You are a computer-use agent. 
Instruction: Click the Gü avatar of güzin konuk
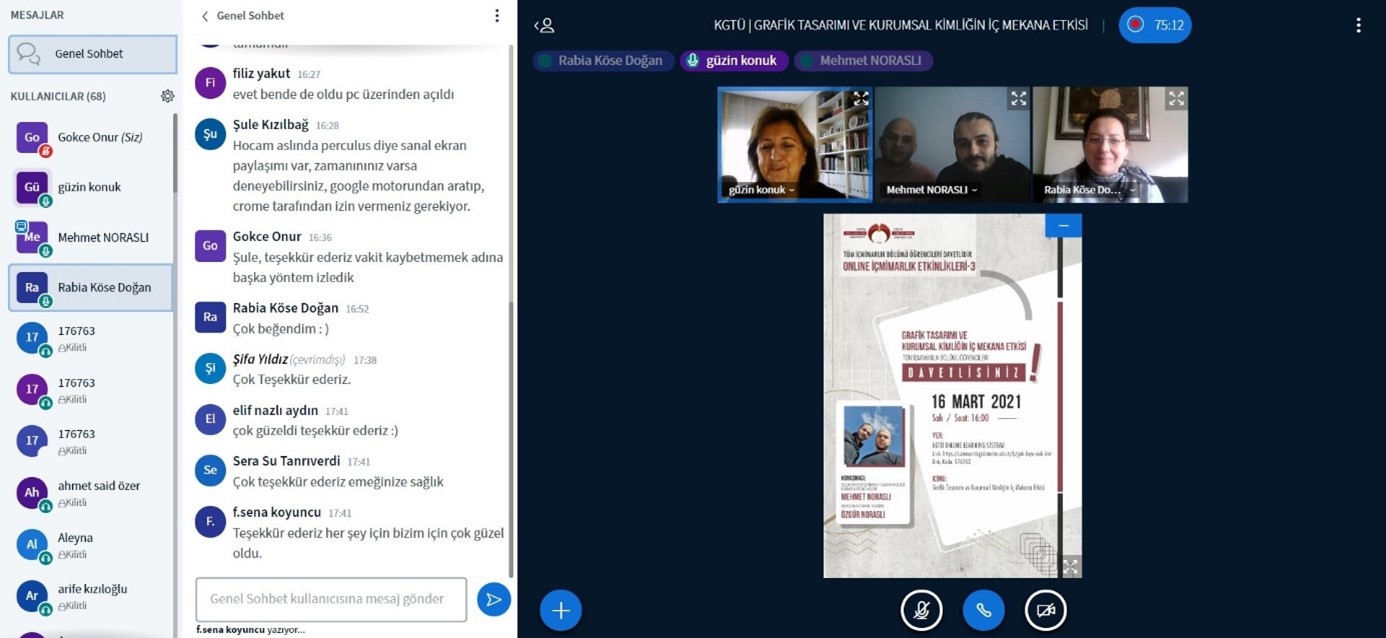tap(32, 187)
